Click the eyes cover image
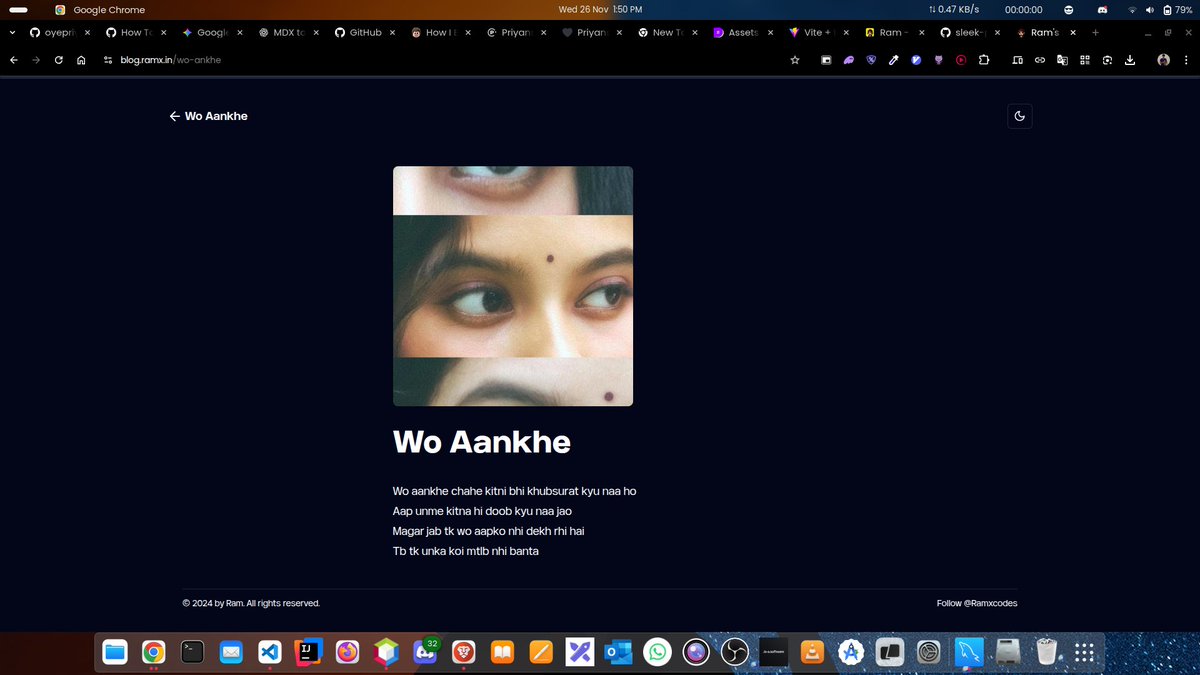This screenshot has width=1200, height=675. [513, 286]
